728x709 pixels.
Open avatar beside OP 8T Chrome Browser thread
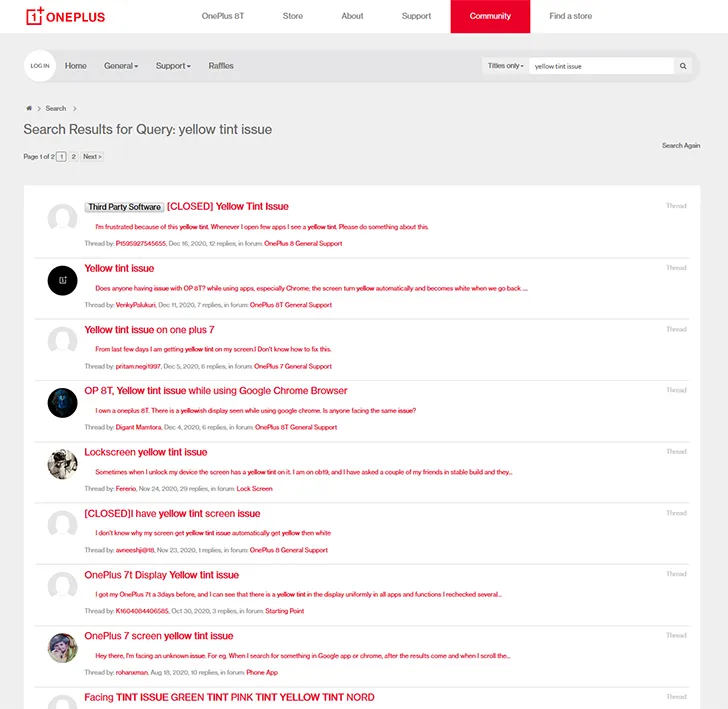(x=62, y=403)
